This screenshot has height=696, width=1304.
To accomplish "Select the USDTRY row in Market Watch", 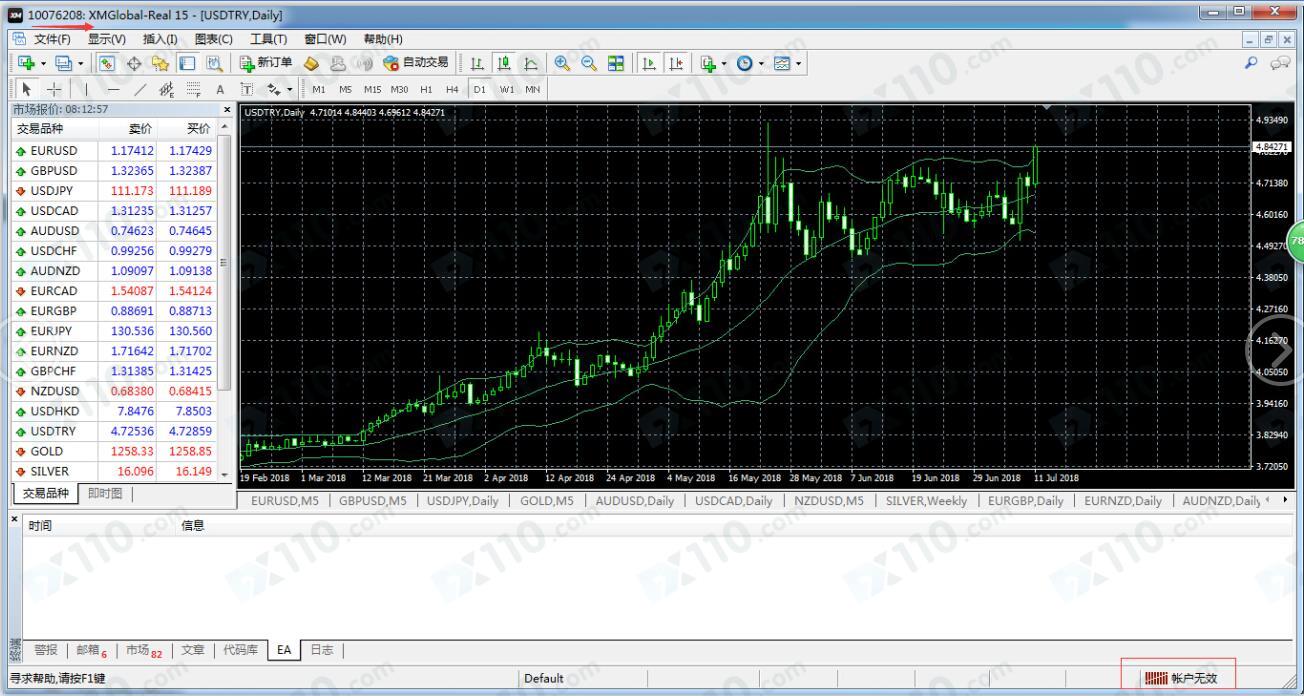I will point(114,431).
